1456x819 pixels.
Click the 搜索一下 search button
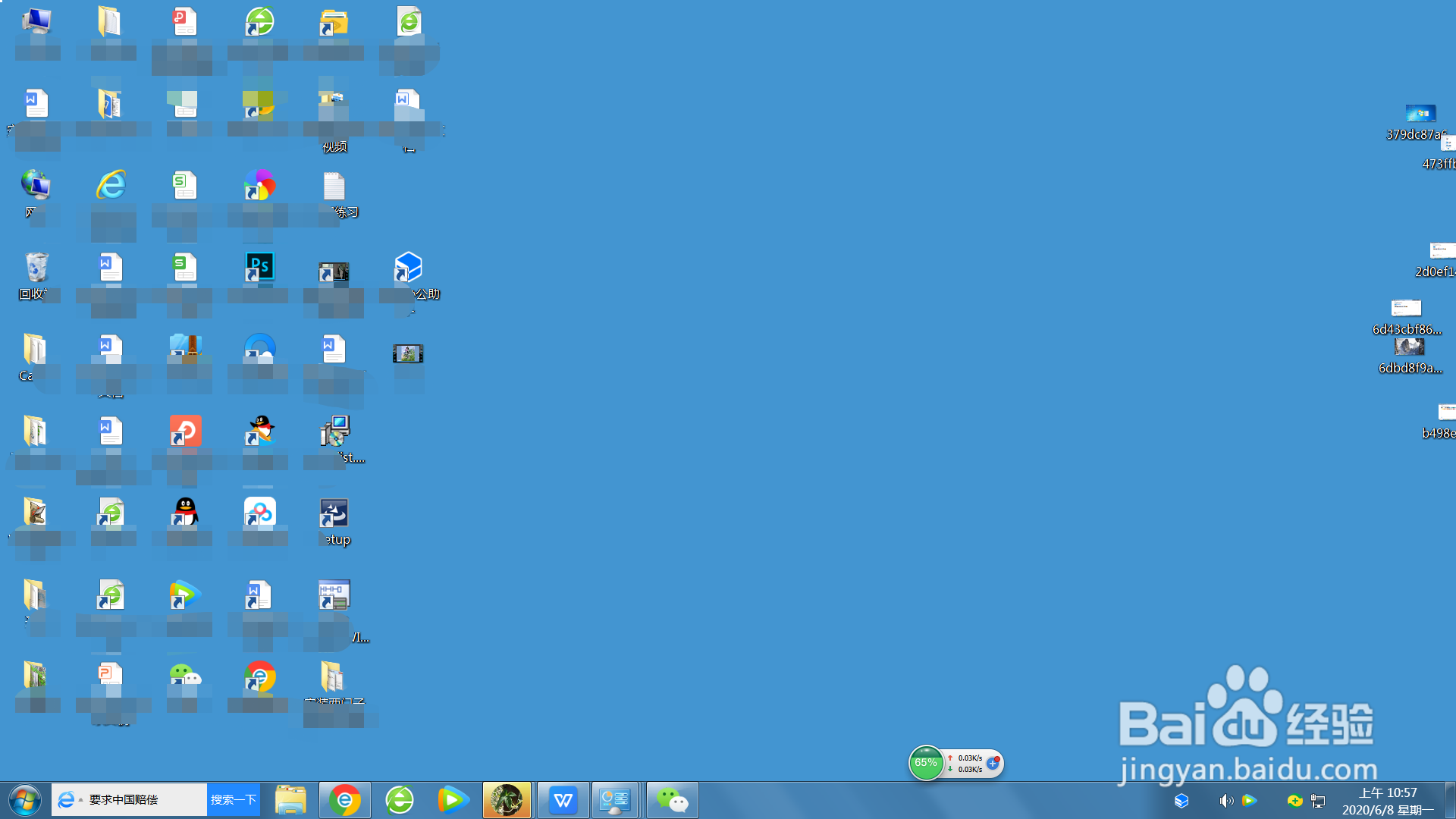click(x=234, y=800)
